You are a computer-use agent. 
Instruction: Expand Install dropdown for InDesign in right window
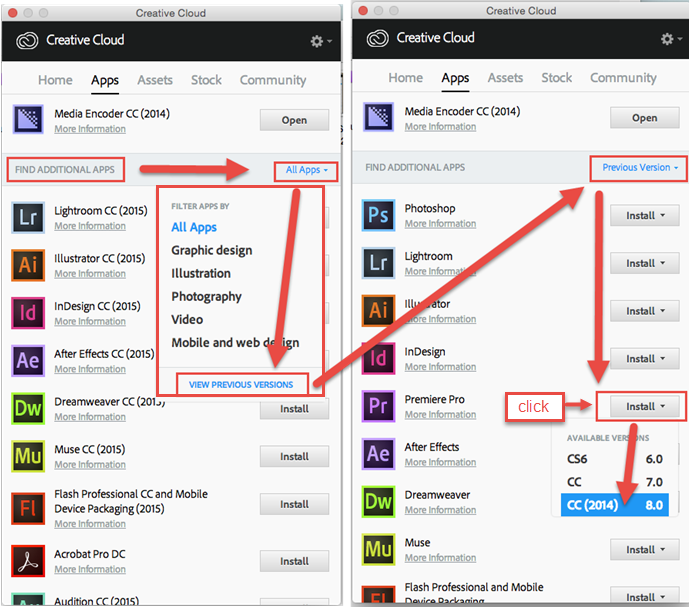click(x=645, y=359)
